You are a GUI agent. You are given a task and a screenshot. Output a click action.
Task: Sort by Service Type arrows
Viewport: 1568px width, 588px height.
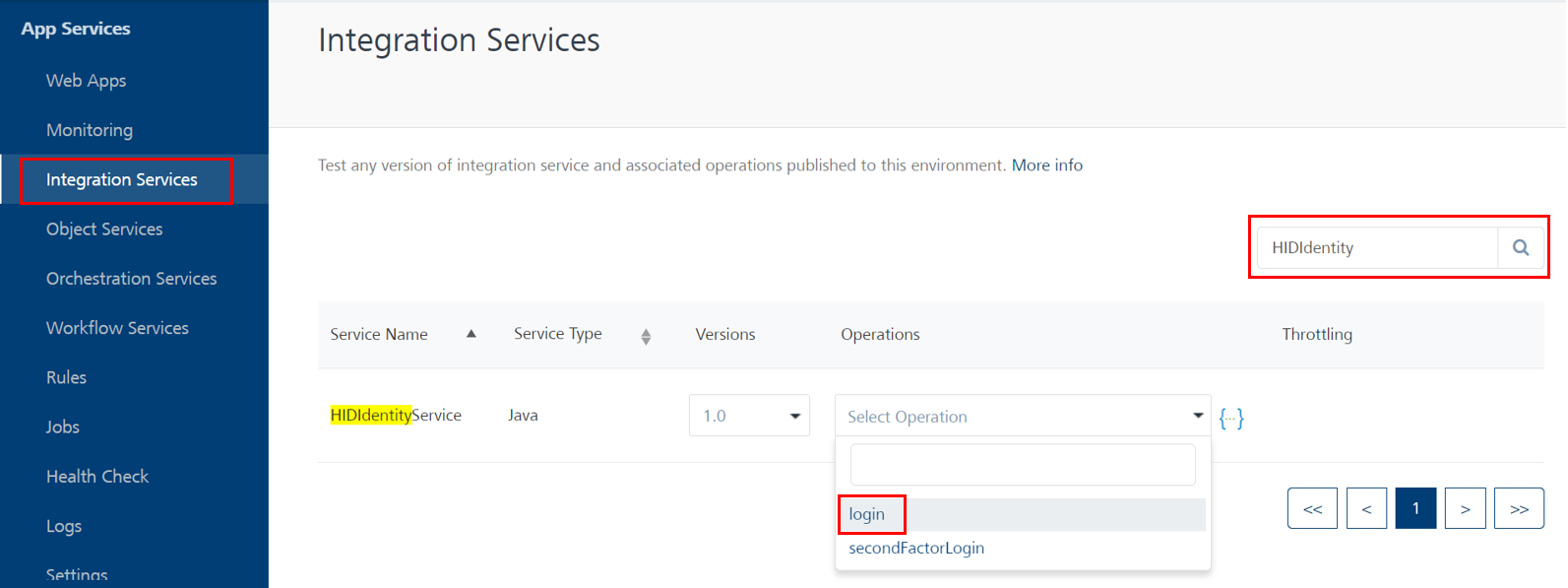tap(646, 337)
